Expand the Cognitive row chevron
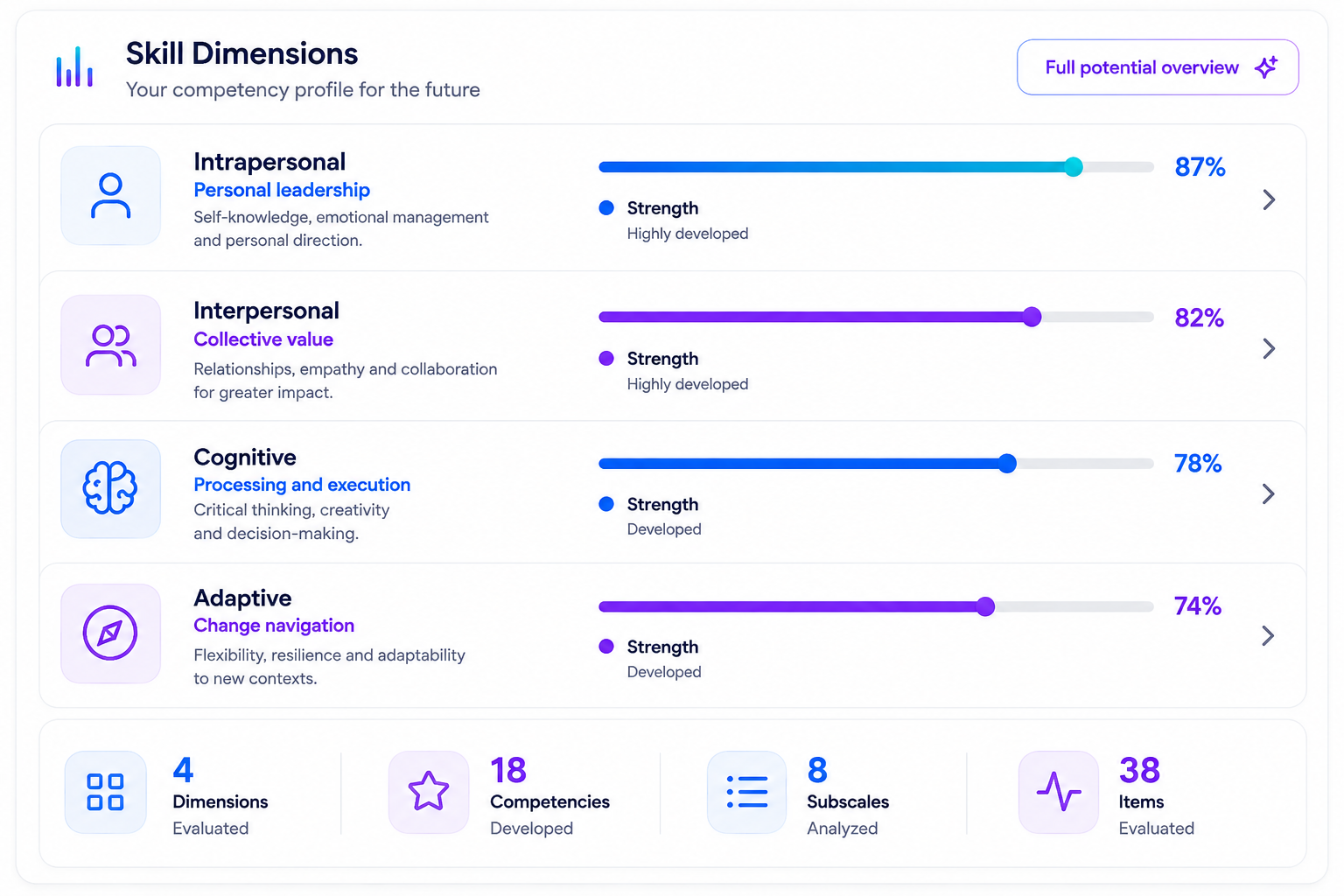 (1269, 493)
